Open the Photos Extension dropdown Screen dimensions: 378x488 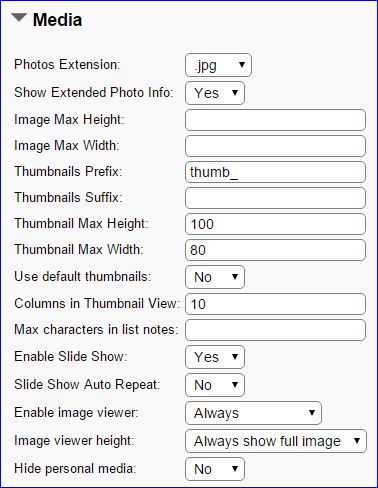click(x=218, y=65)
